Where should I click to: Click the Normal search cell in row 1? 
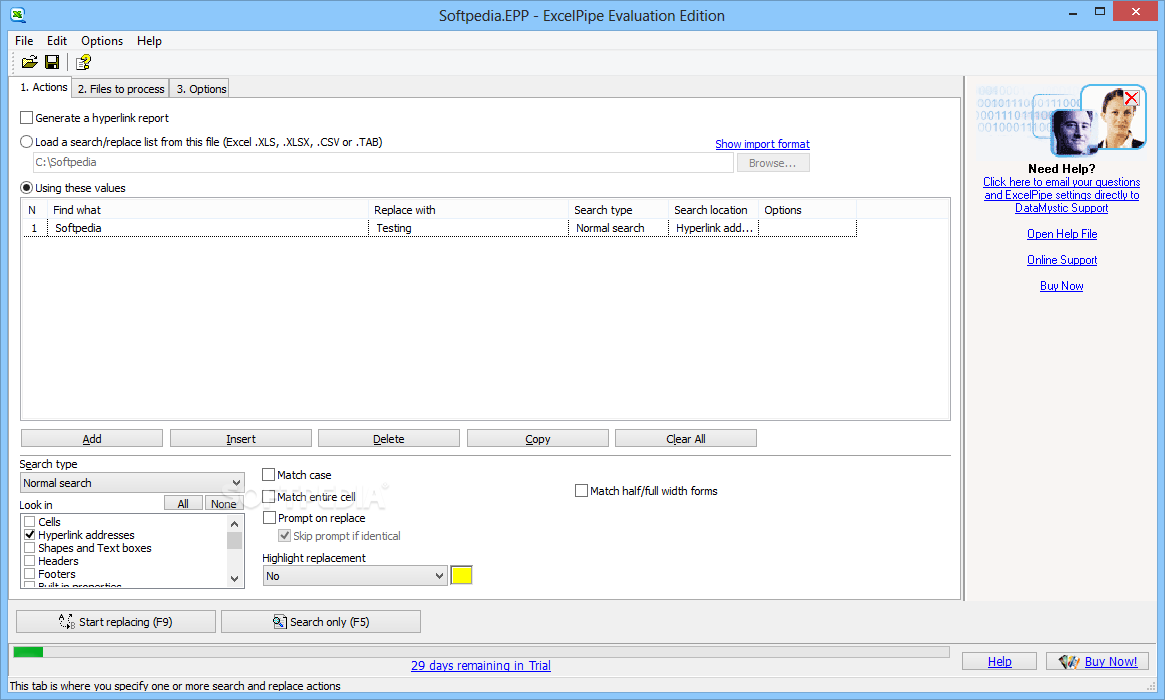[x=618, y=227]
